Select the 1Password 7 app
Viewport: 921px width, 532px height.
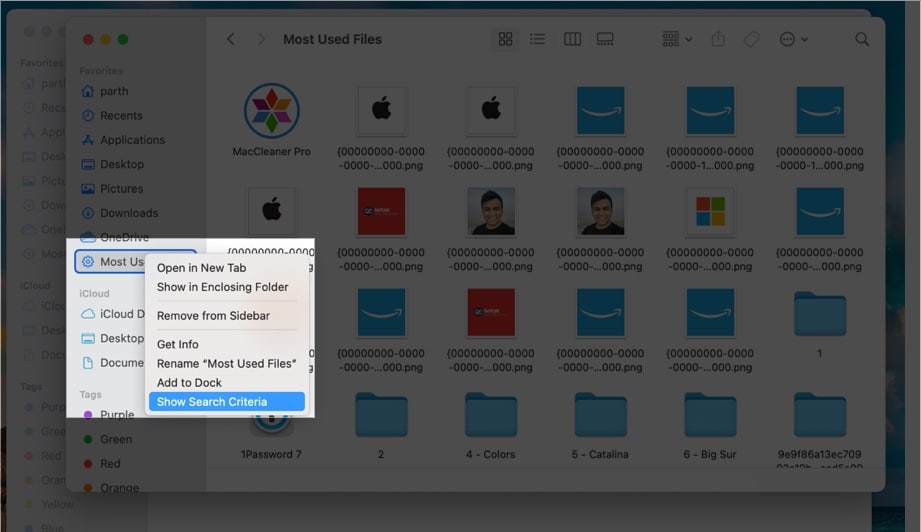271,423
